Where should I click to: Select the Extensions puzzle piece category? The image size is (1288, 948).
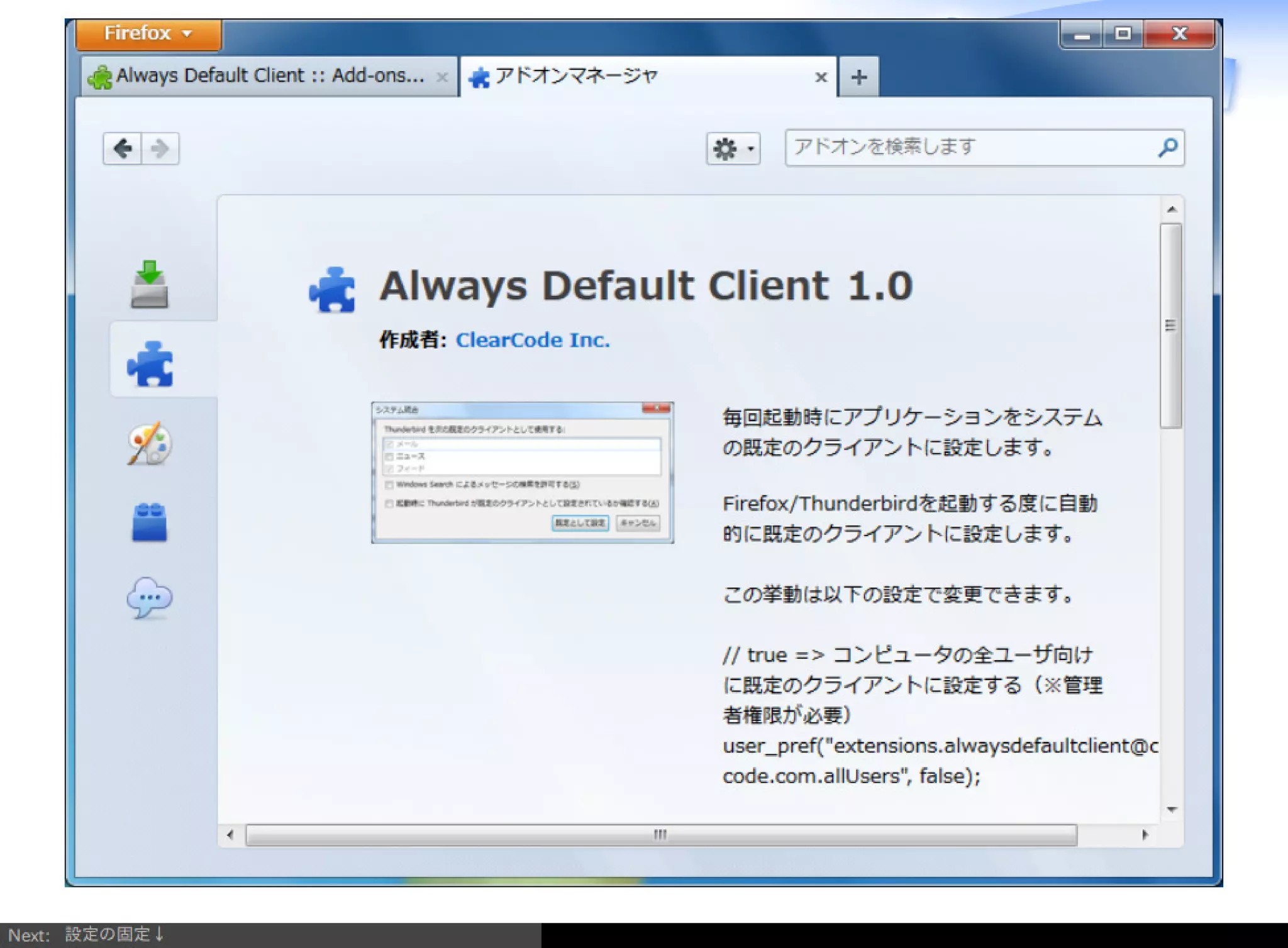pos(150,363)
